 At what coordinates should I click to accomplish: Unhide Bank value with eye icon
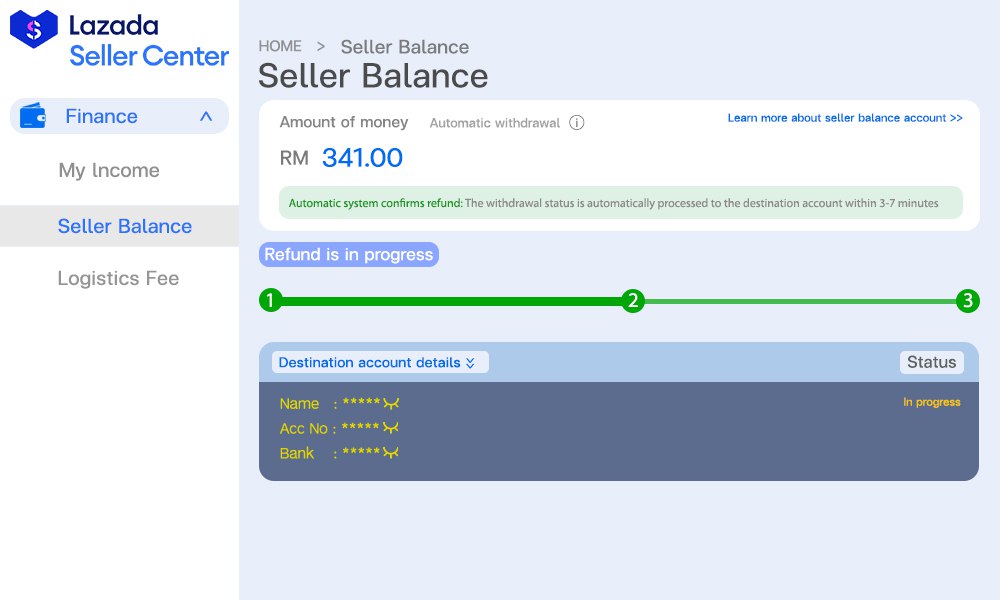(x=391, y=453)
